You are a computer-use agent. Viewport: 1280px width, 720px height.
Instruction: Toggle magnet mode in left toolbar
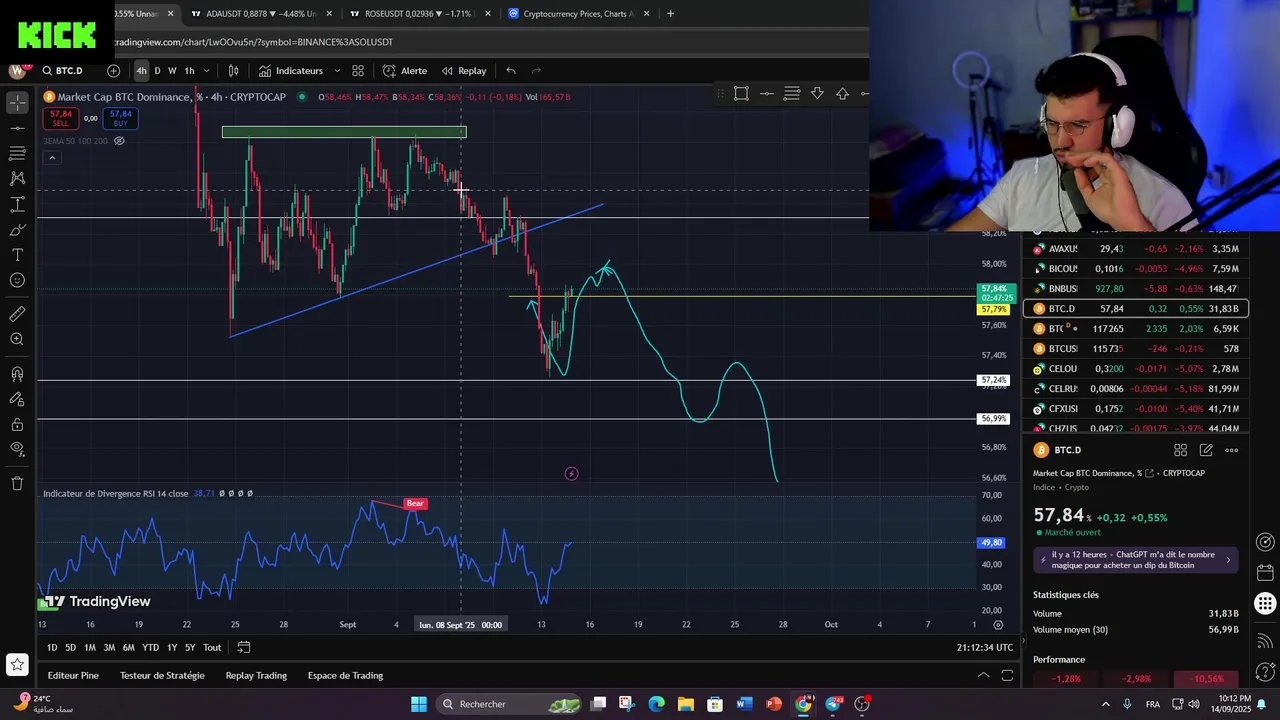click(x=17, y=374)
